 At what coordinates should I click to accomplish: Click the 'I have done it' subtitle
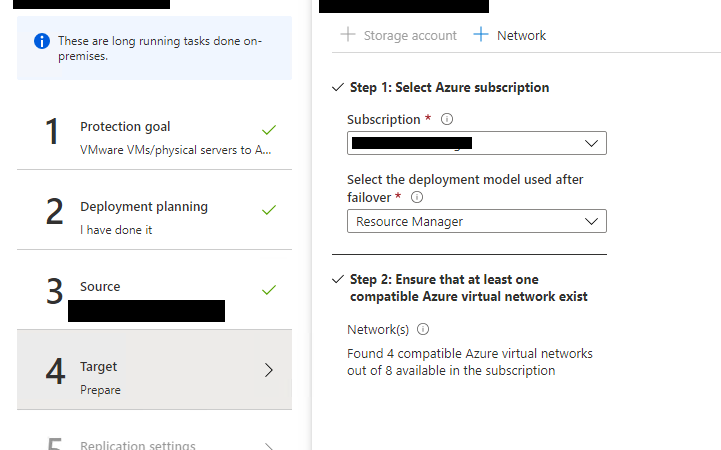(116, 230)
